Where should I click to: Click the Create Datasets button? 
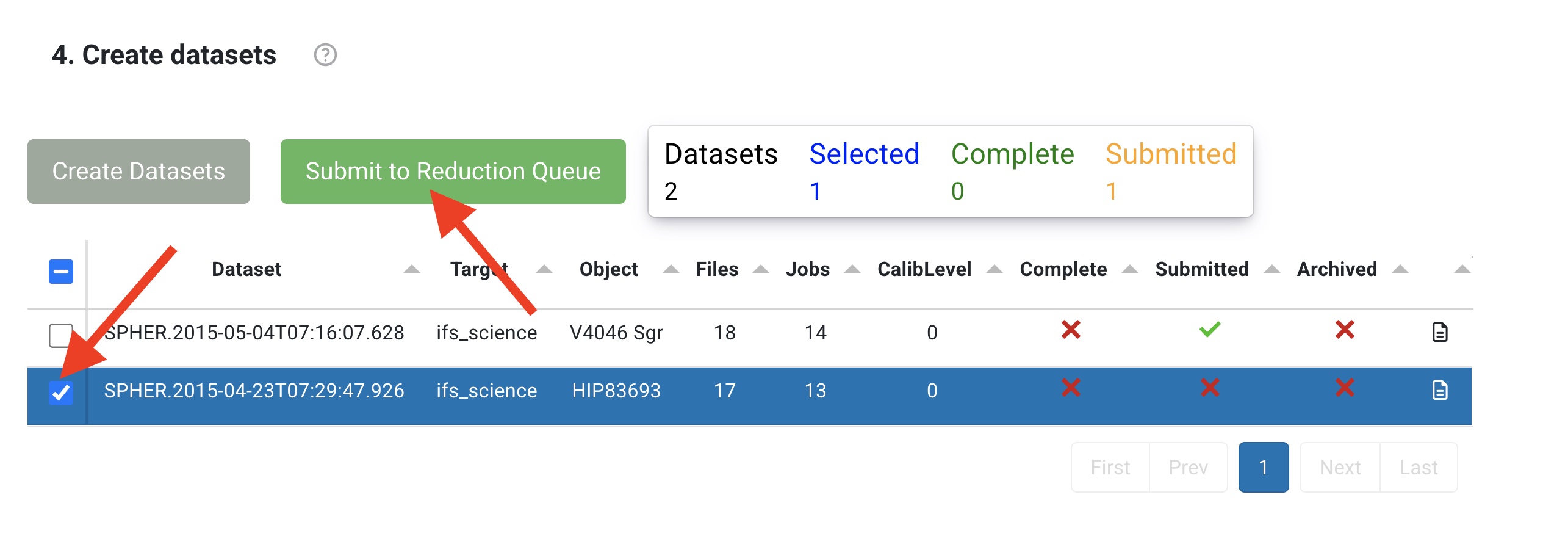(138, 171)
